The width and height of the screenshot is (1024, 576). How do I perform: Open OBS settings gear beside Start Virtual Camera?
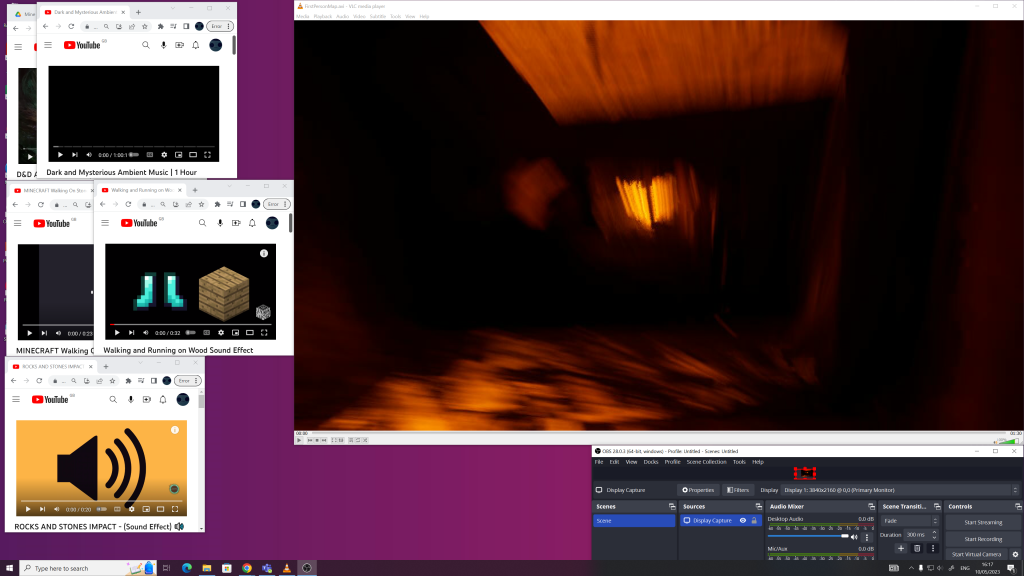[1015, 554]
